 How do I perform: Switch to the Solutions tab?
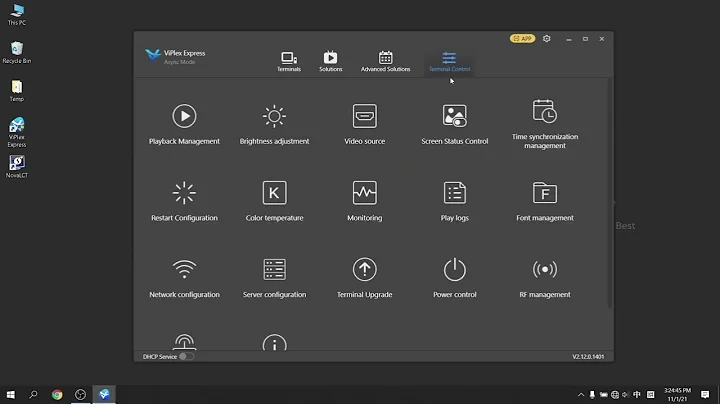(x=331, y=62)
